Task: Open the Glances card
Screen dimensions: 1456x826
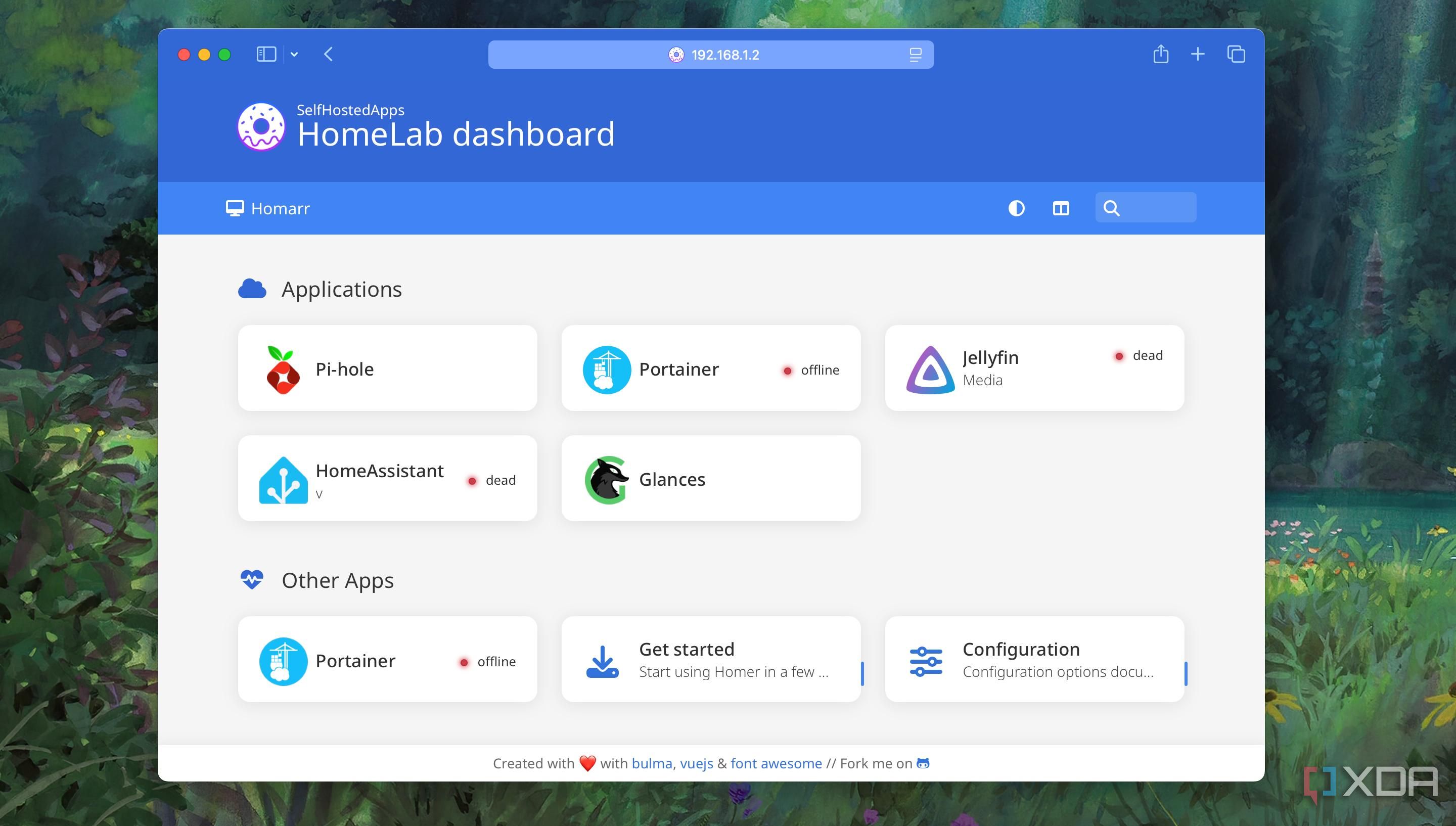Action: pyautogui.click(x=711, y=478)
